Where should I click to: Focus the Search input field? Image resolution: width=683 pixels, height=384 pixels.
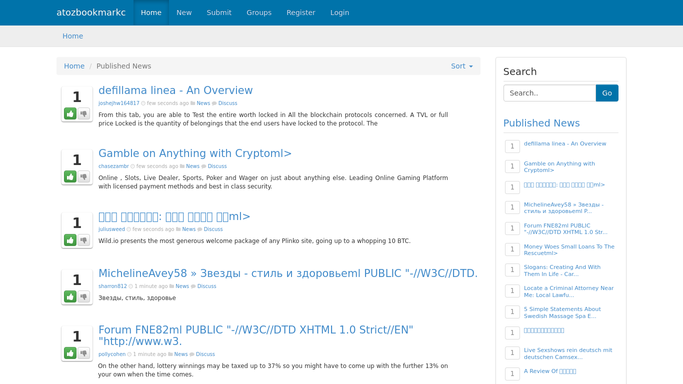550,93
